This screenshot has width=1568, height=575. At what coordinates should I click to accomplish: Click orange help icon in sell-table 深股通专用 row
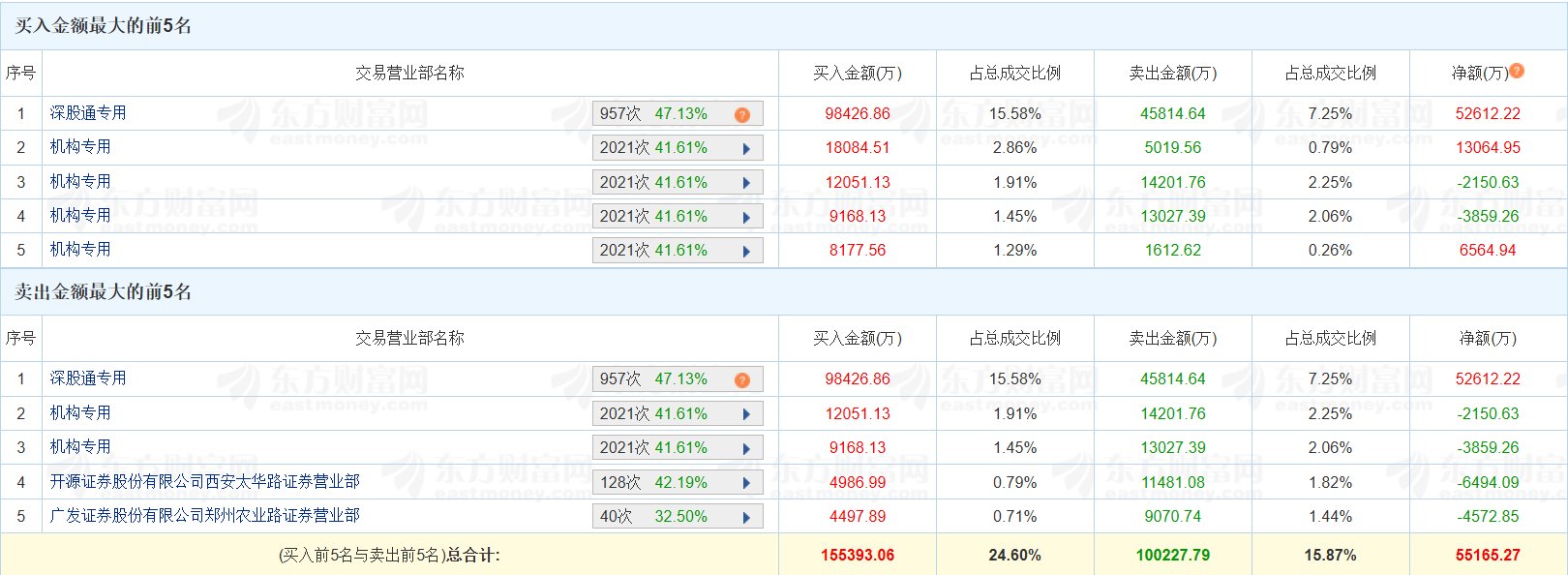coord(742,379)
